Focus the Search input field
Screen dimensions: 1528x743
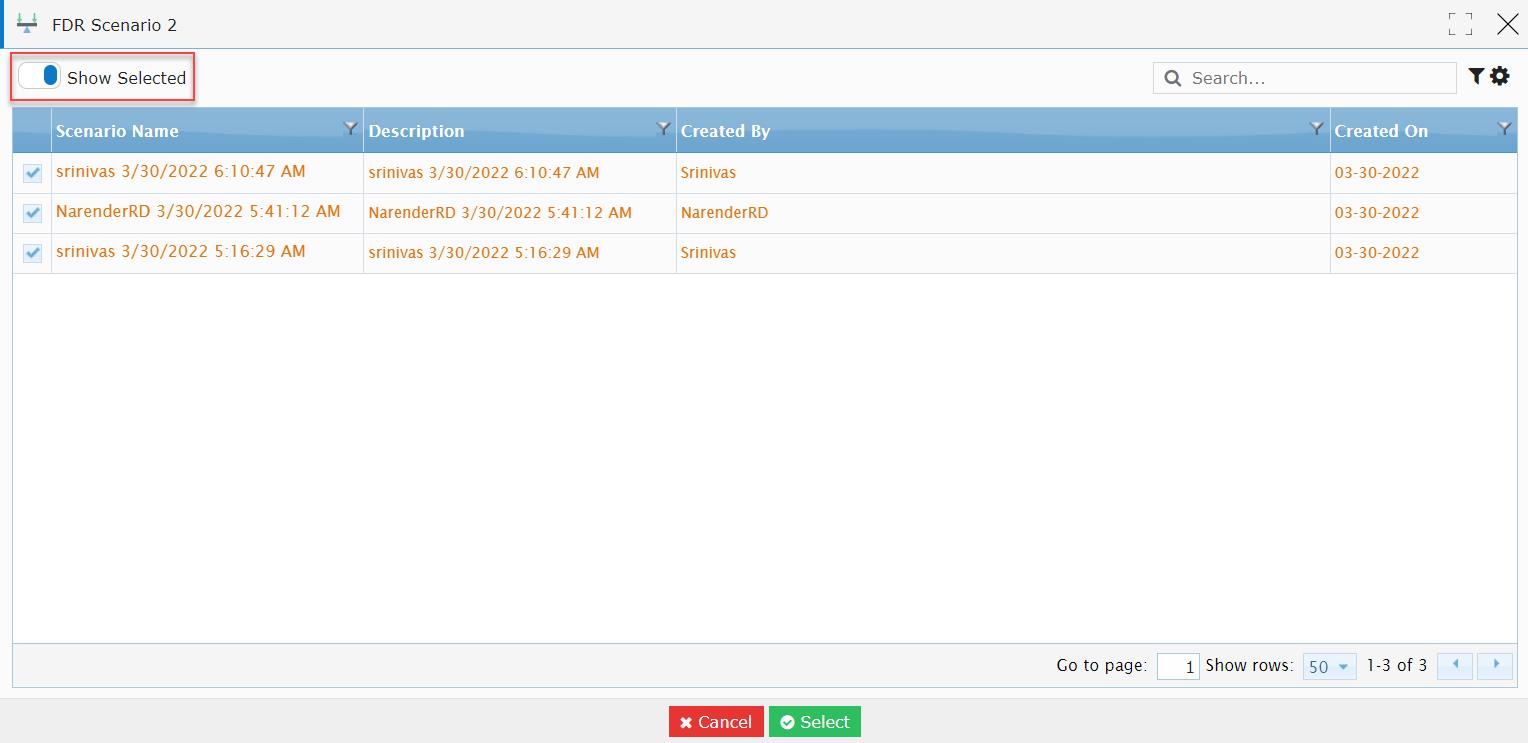coord(1305,78)
